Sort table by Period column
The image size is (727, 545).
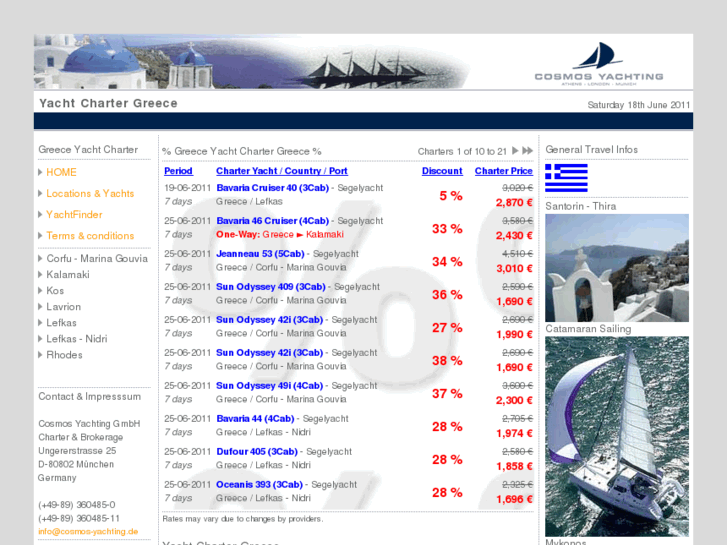pyautogui.click(x=179, y=171)
